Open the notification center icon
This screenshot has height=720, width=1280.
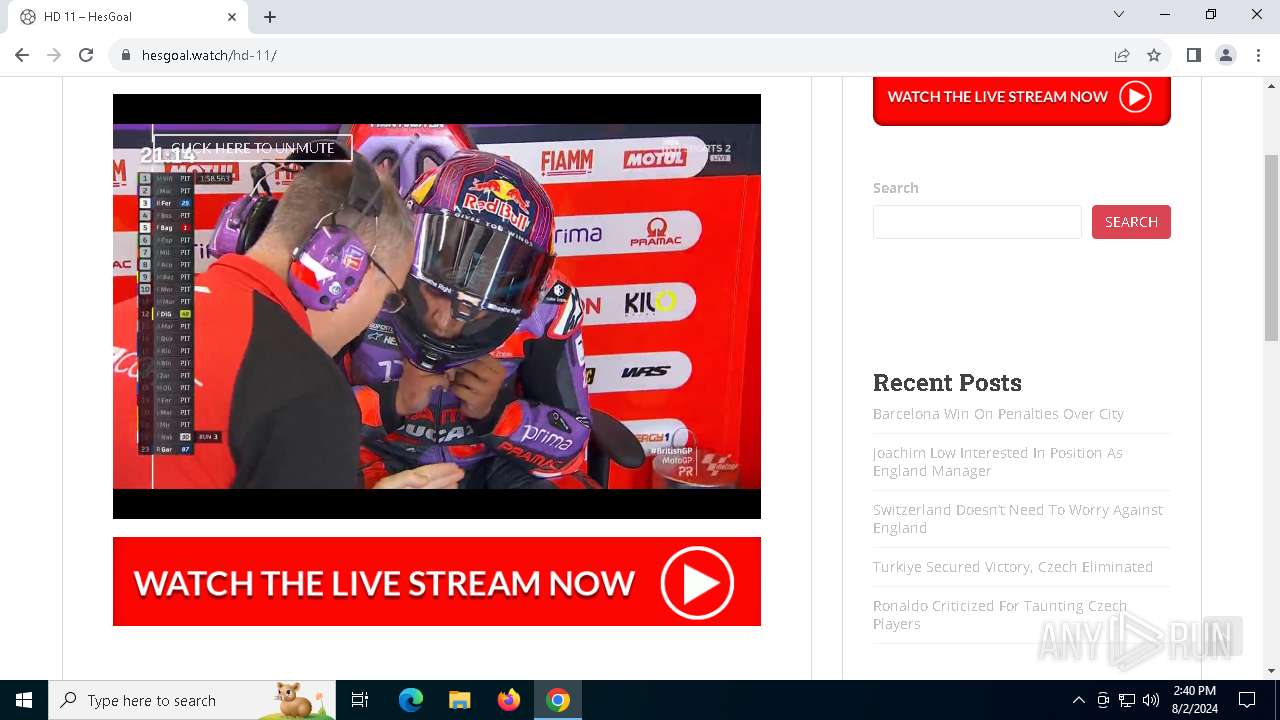pyautogui.click(x=1247, y=700)
